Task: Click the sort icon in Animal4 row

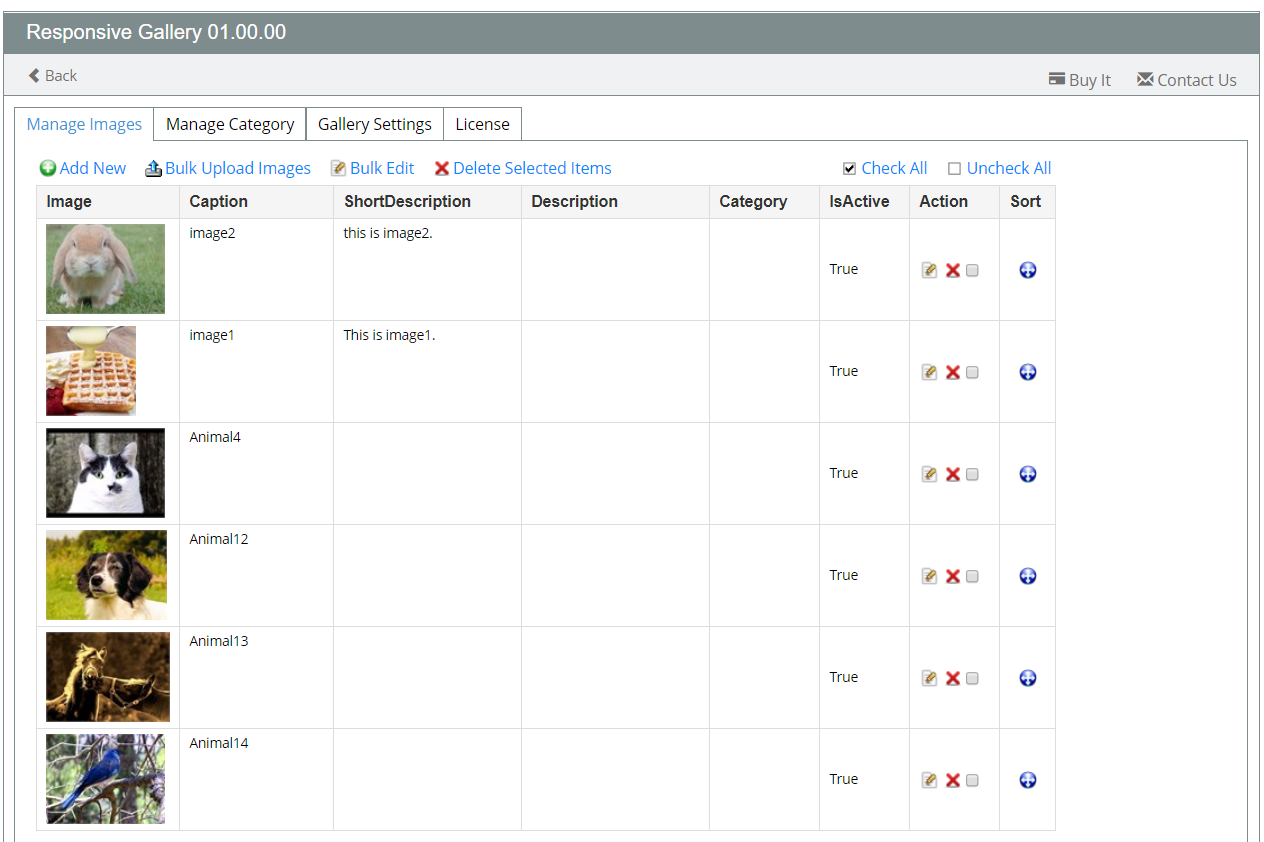Action: tap(1027, 474)
